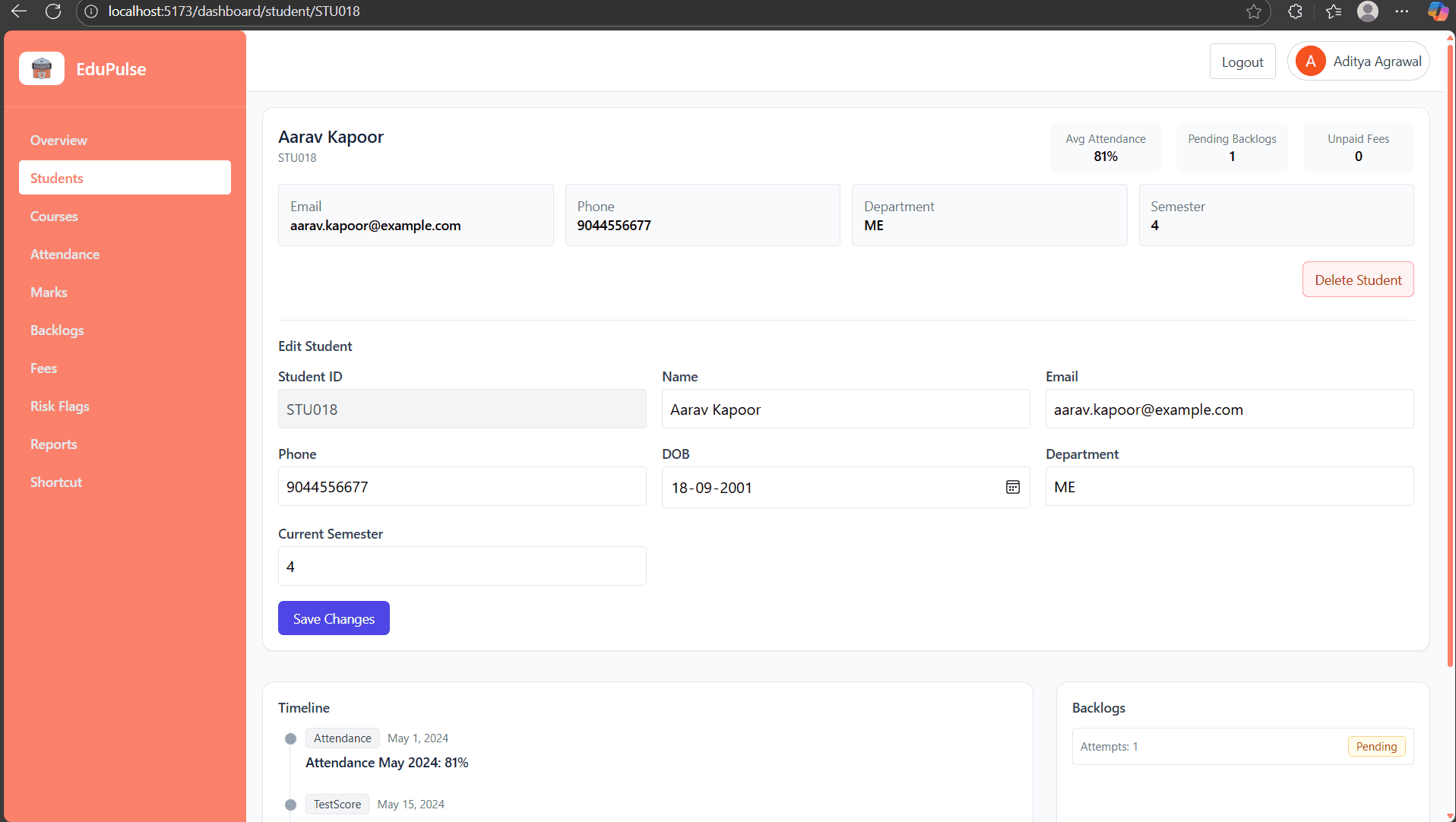Screen dimensions: 1456x822
Task: Click the orange avatar letter A
Action: click(1311, 62)
